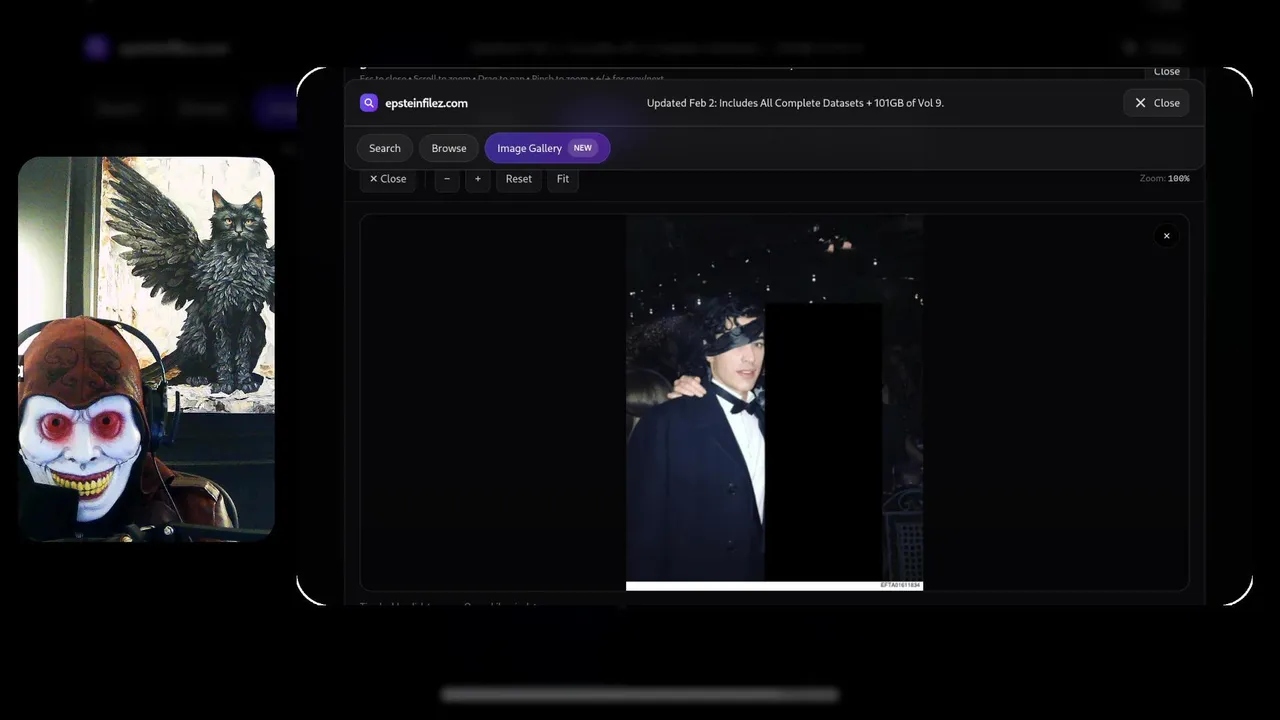Click the header Close button with X icon
Image resolution: width=1280 pixels, height=720 pixels.
click(x=1157, y=103)
